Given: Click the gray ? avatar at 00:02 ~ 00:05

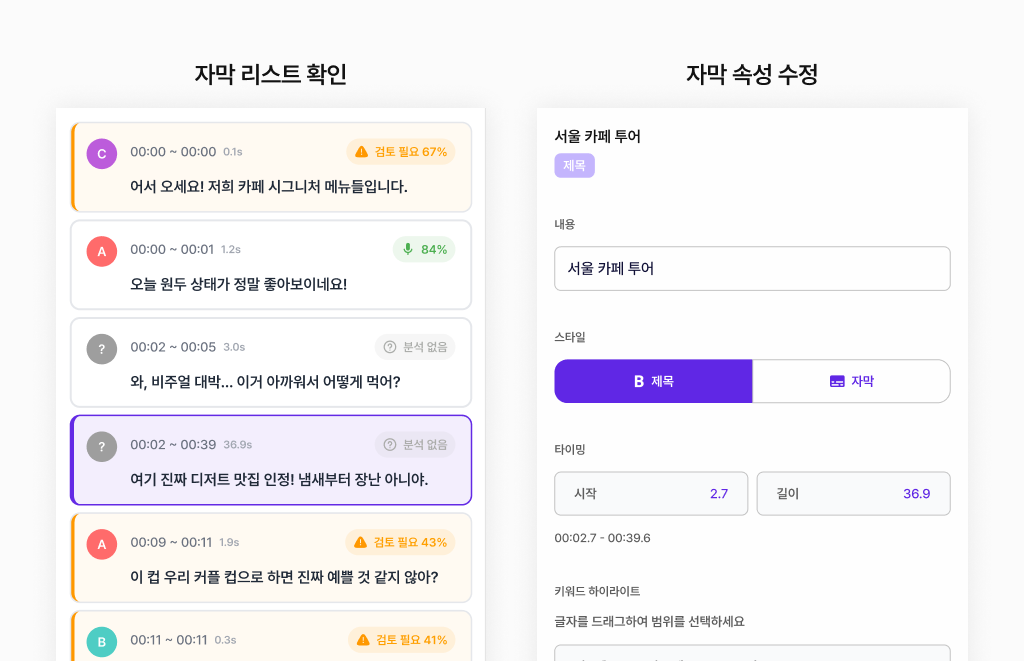Looking at the screenshot, I should click(101, 349).
